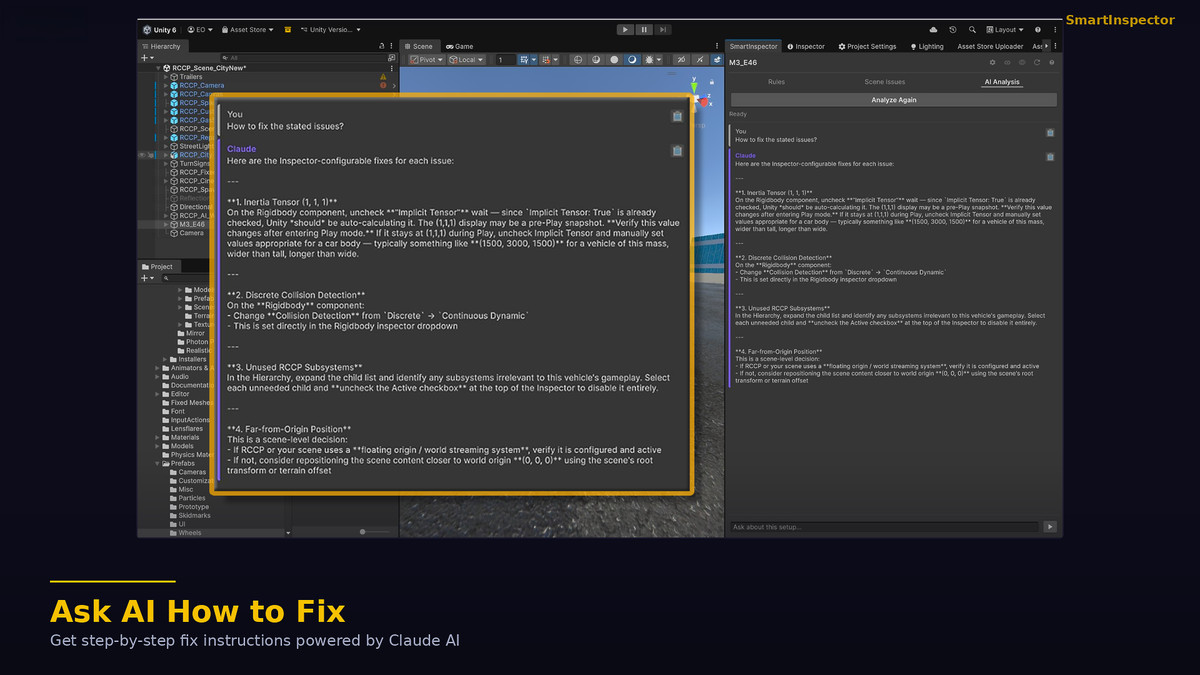Image resolution: width=1200 pixels, height=675 pixels.
Task: Open the Local handle rotation dropdown
Action: click(x=467, y=60)
